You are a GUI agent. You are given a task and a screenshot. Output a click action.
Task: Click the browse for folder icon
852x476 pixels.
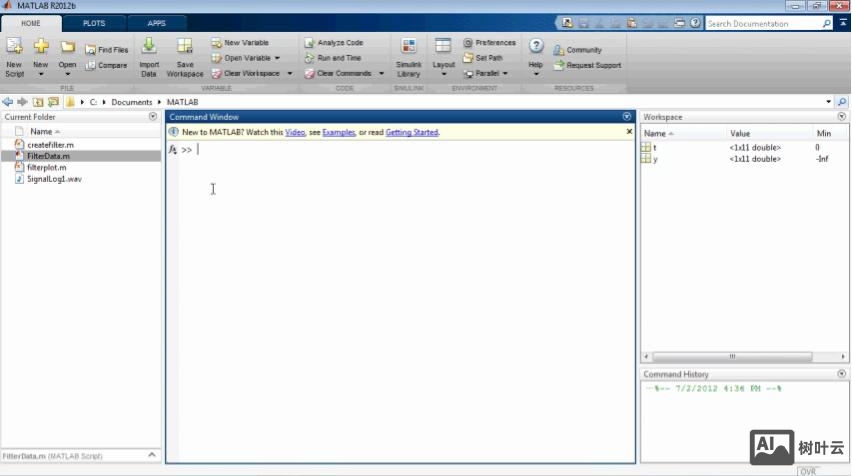point(53,102)
